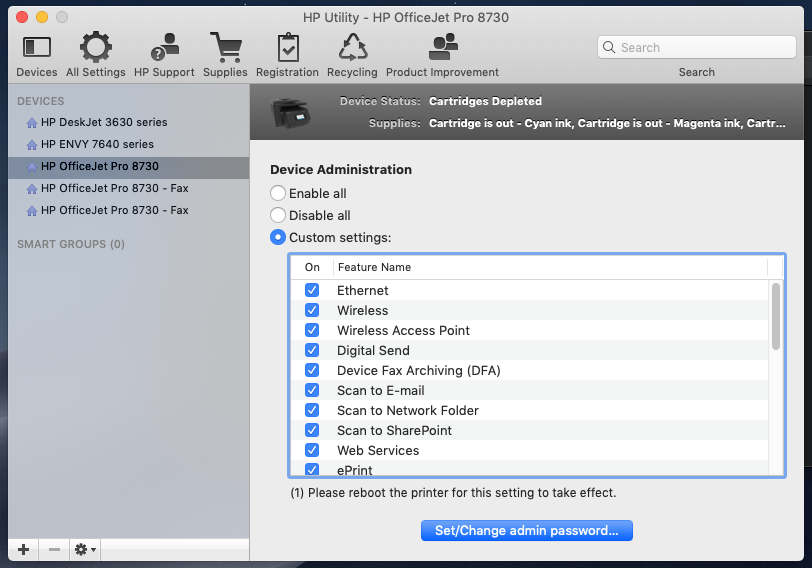
Task: Toggle Scan to Network Folder checkbox
Action: (x=312, y=410)
